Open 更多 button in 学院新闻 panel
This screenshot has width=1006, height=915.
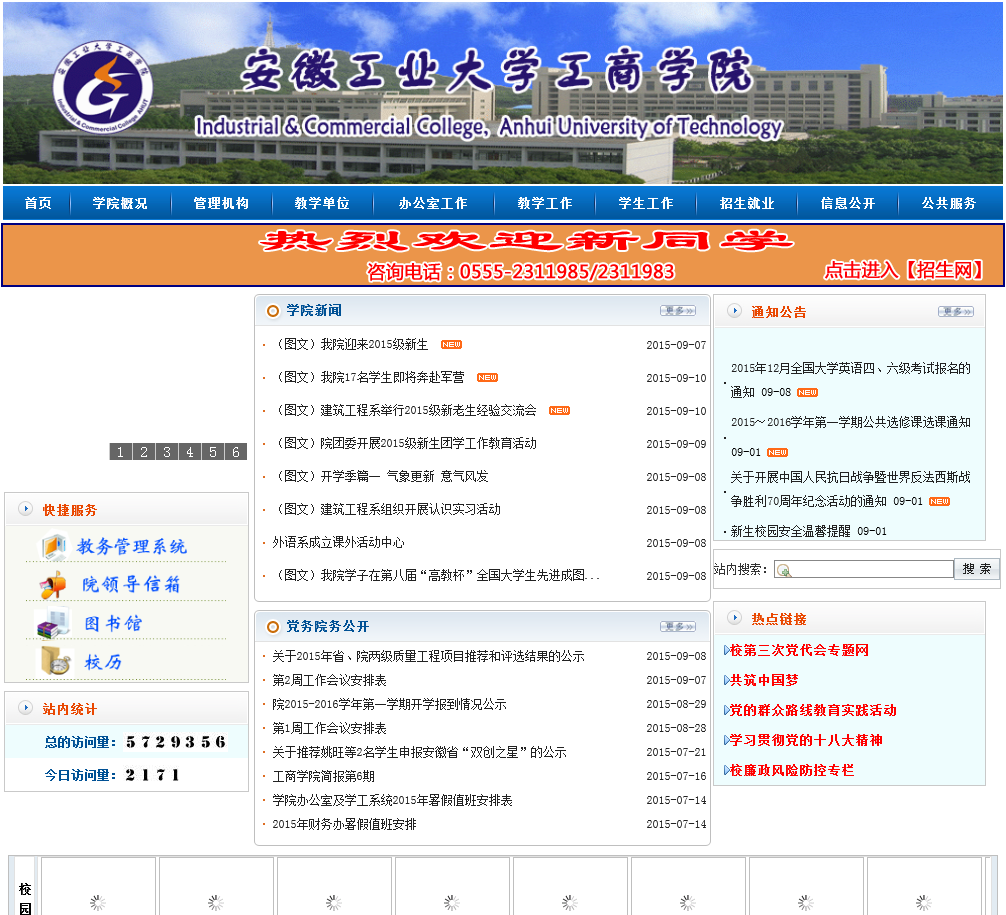coord(678,311)
